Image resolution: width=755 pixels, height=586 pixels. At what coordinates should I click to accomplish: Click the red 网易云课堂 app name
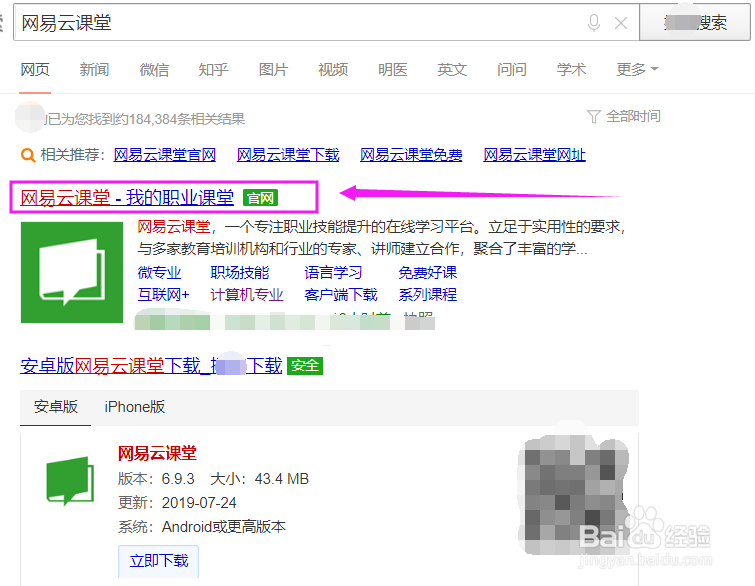tap(157, 454)
